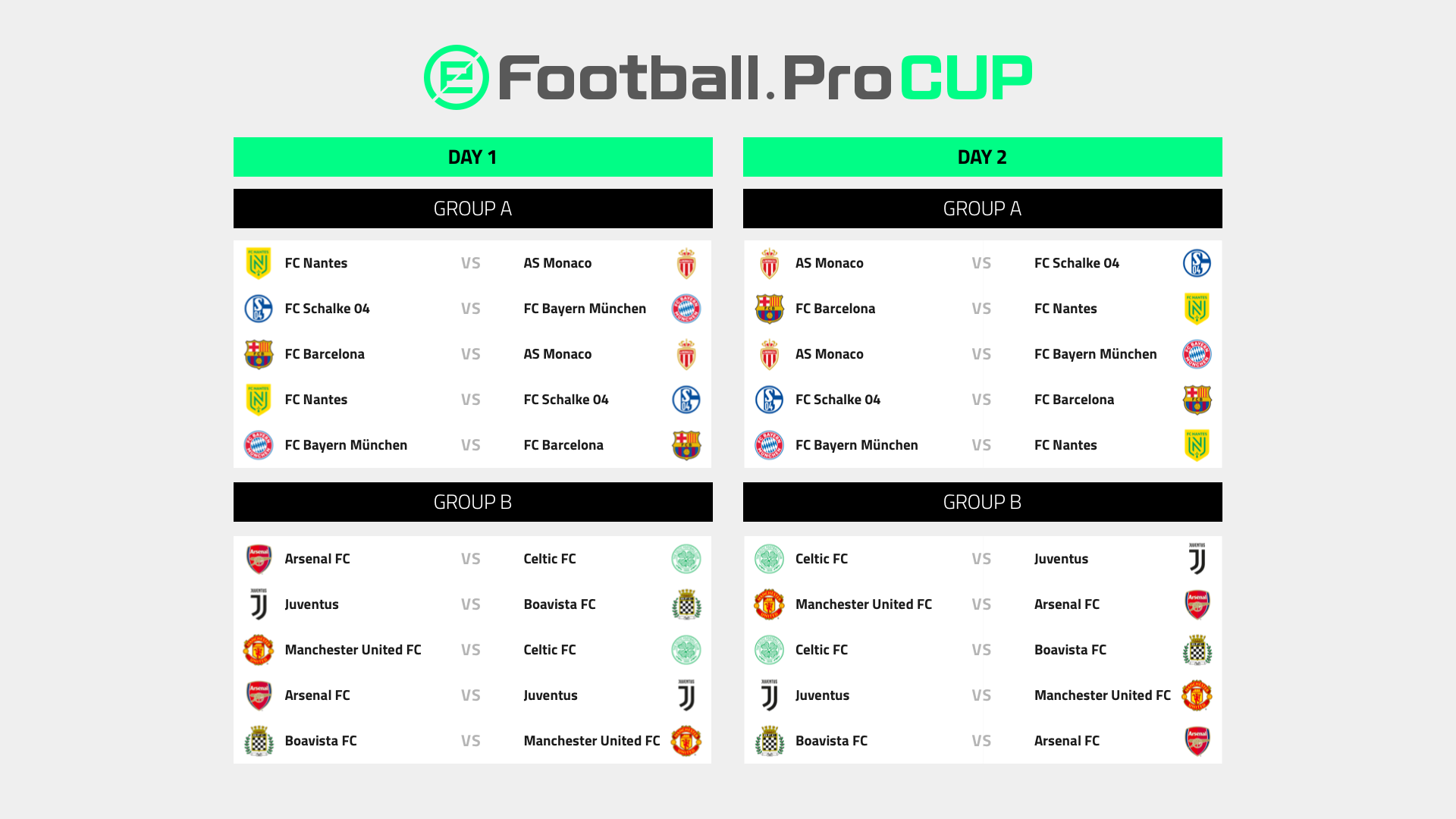Click Manchester United crest in Day 1 Boavista–United match
Screen dimensions: 1456x819
[x=686, y=741]
